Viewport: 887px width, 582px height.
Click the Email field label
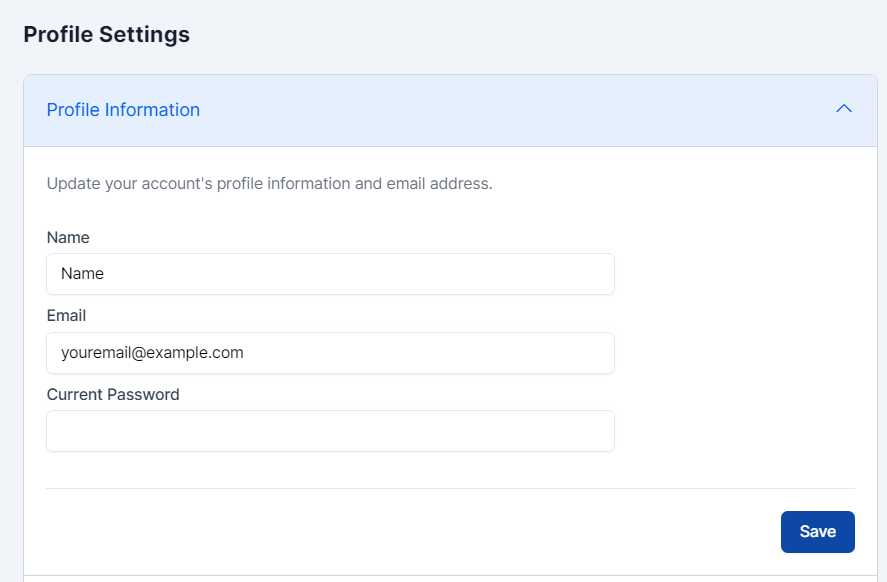pos(66,316)
